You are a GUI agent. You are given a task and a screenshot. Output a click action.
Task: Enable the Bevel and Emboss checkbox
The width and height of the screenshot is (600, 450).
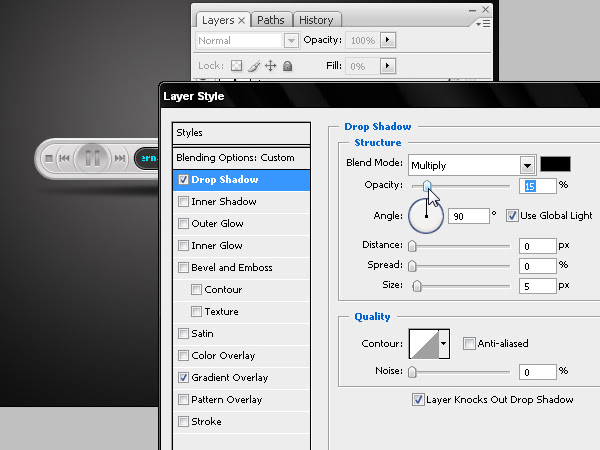click(x=183, y=267)
